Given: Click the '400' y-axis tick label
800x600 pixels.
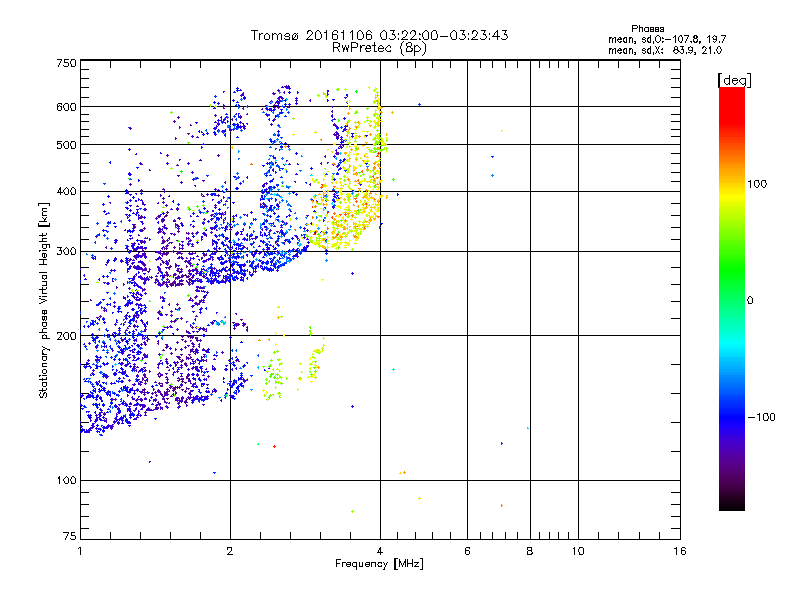Looking at the screenshot, I should pyautogui.click(x=67, y=192).
